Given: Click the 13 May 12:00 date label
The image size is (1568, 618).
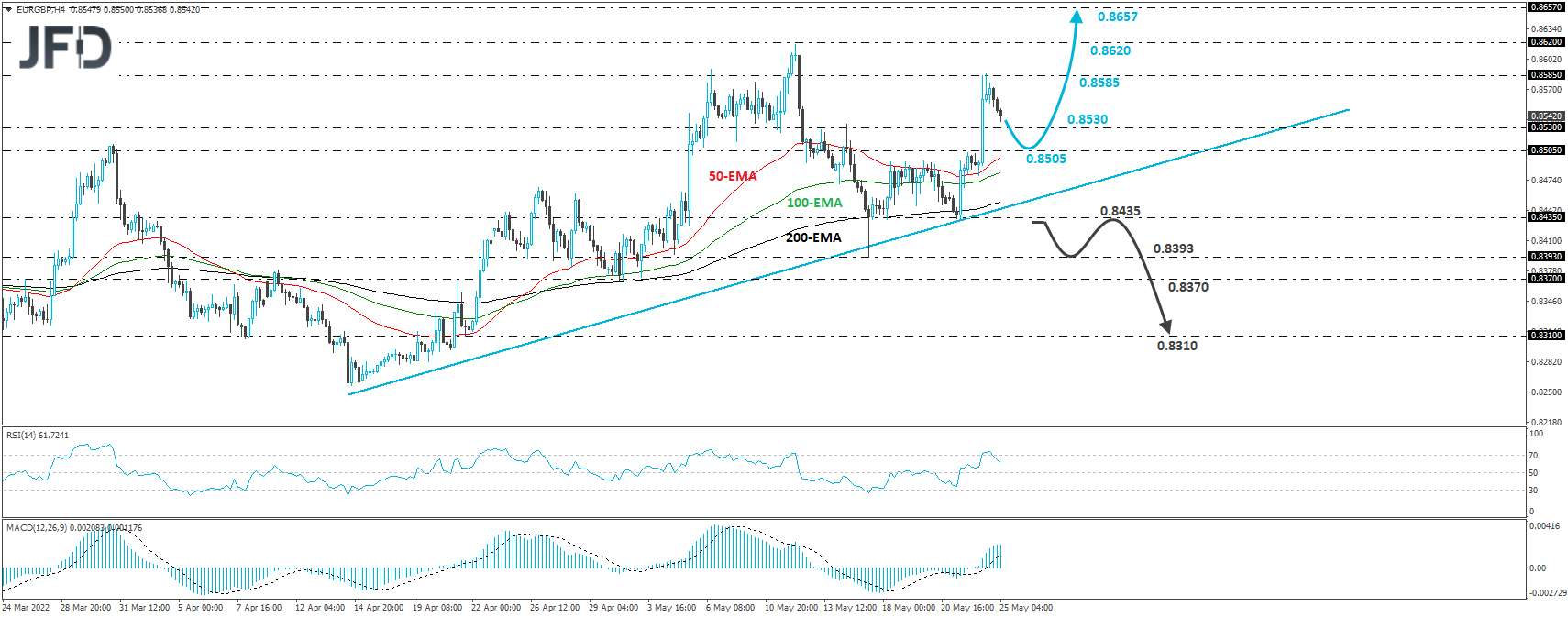Looking at the screenshot, I should click(x=850, y=608).
